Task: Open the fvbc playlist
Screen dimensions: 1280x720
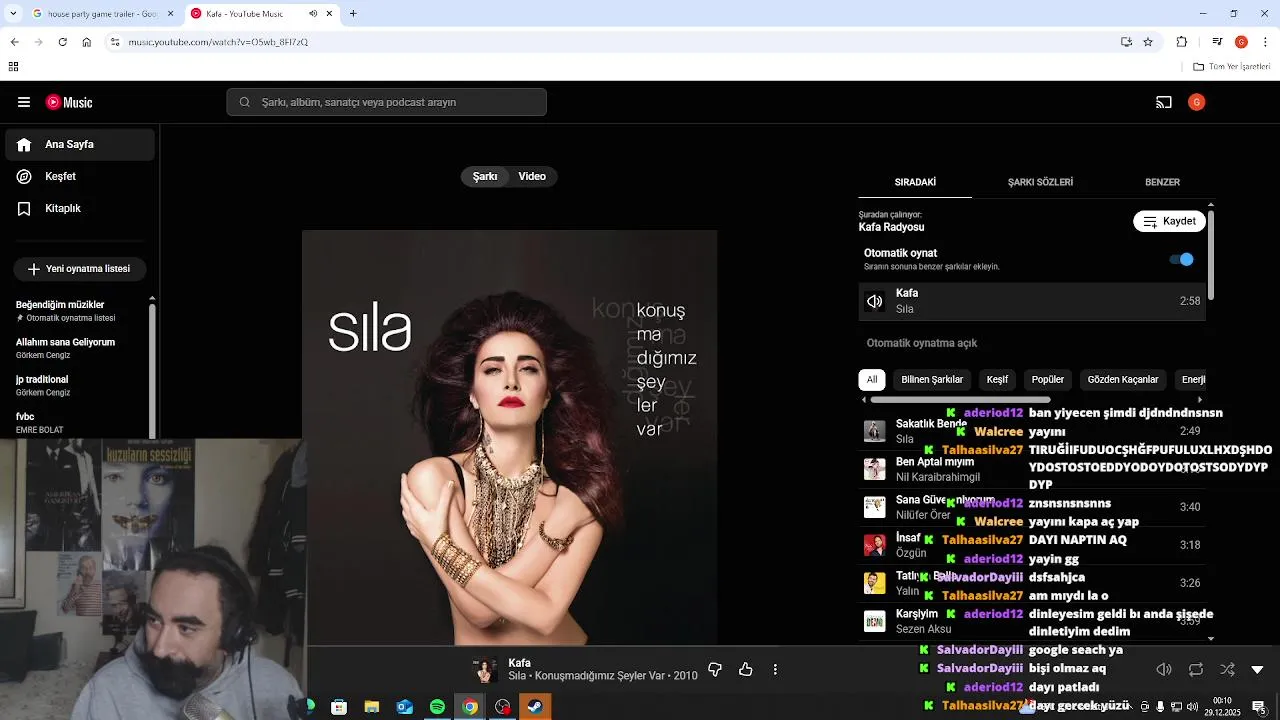Action: click(x=78, y=422)
